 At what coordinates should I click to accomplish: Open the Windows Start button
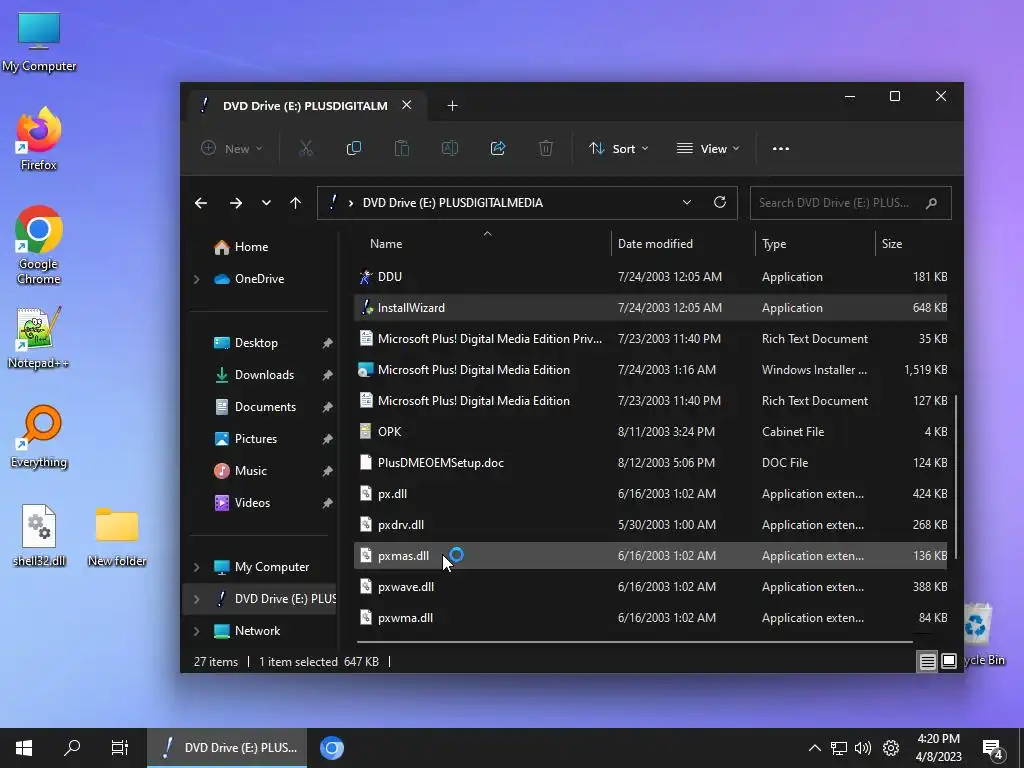pyautogui.click(x=24, y=748)
